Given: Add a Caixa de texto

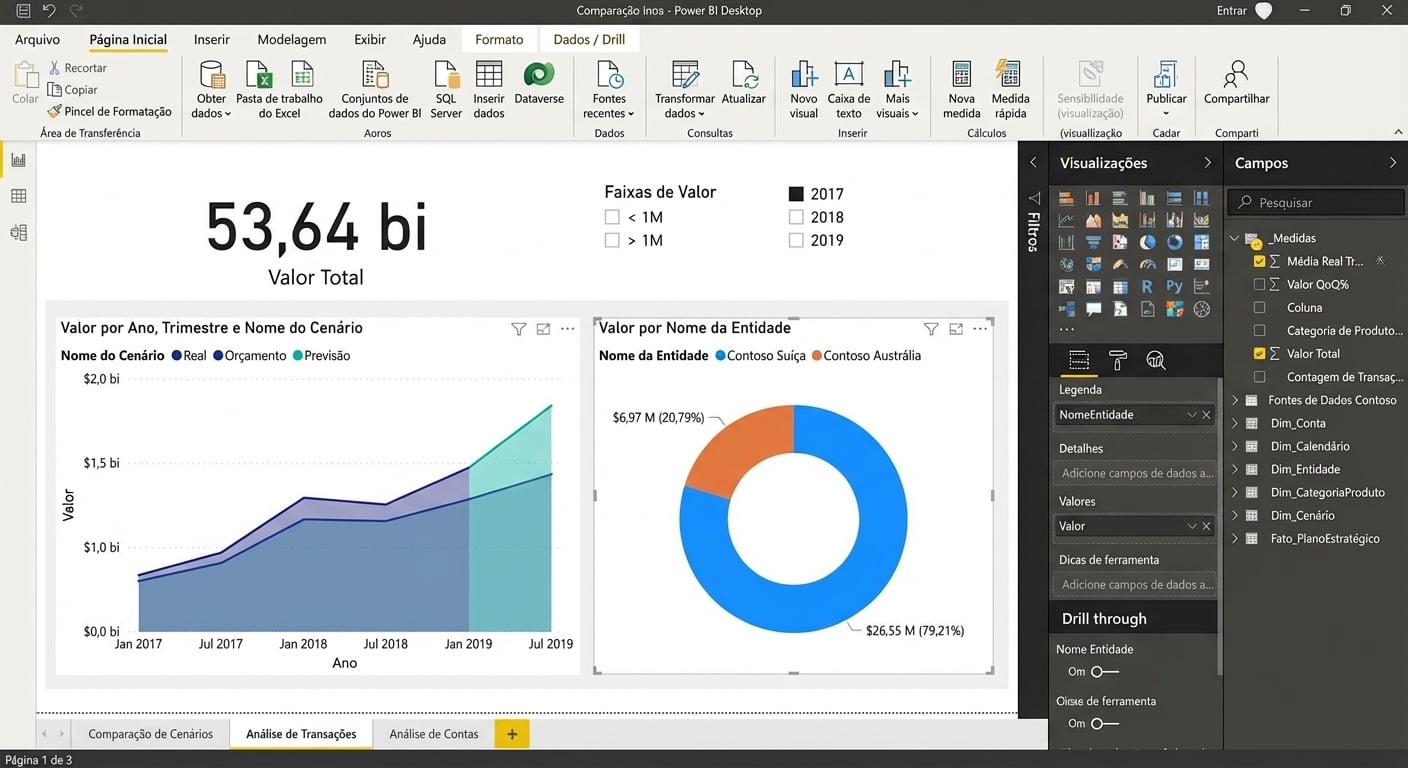Looking at the screenshot, I should (x=849, y=76).
